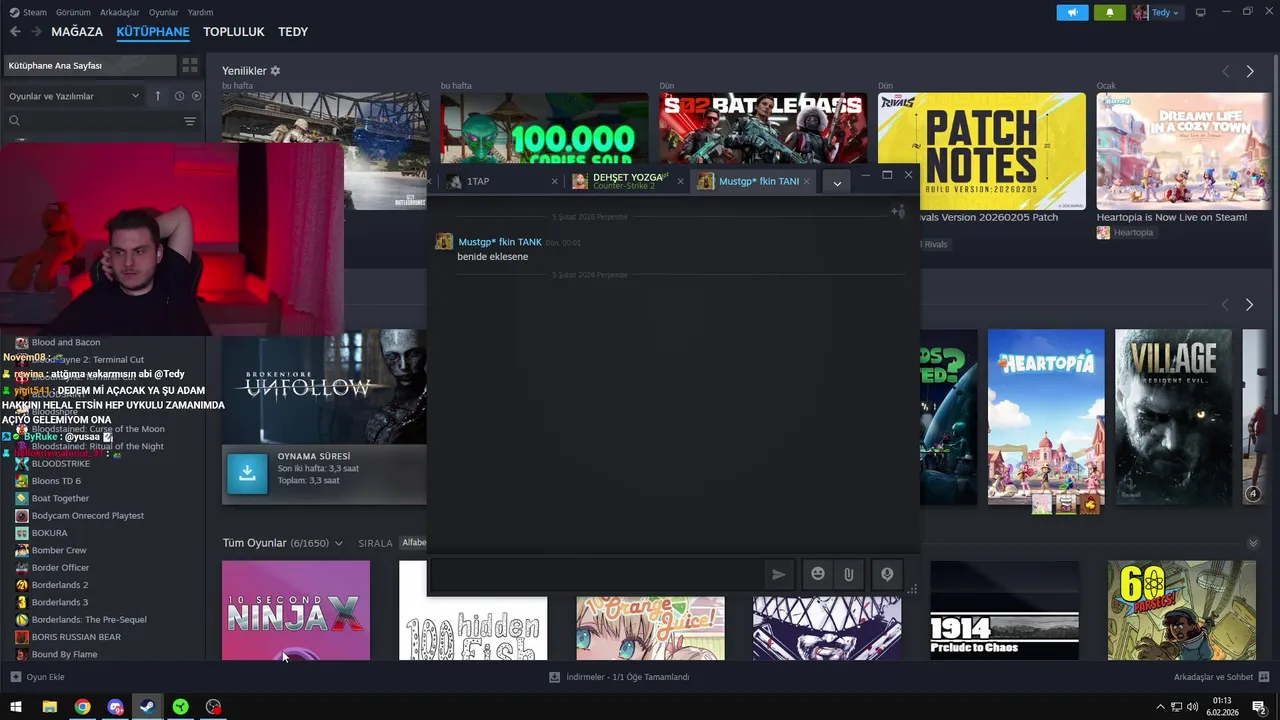Invite a friend to chat icon
Screen dimensions: 1280x720
point(898,211)
